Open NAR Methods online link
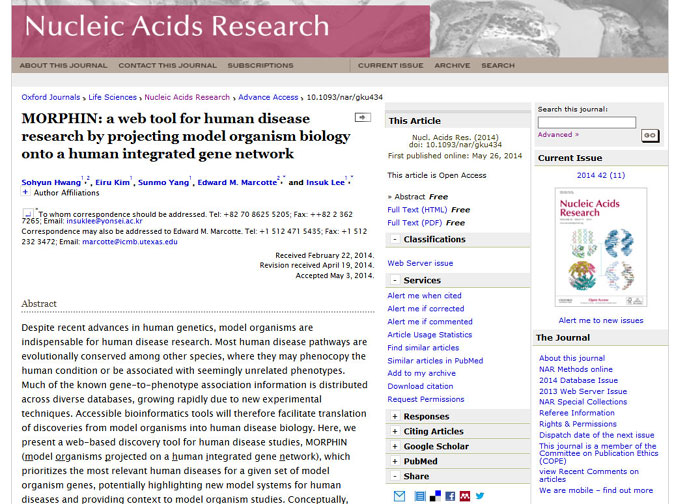Screen dimensions: 700x504 [x=576, y=369]
